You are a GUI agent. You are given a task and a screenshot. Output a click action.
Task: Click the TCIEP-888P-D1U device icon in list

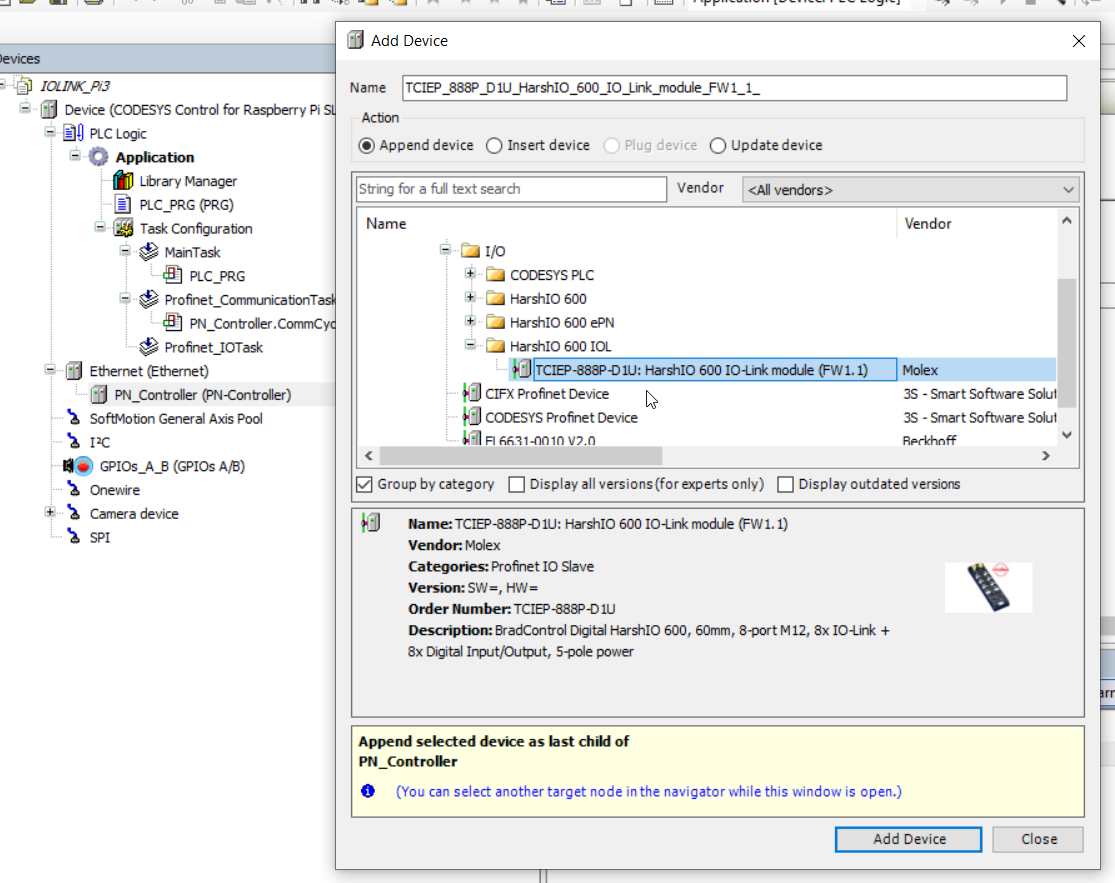522,369
